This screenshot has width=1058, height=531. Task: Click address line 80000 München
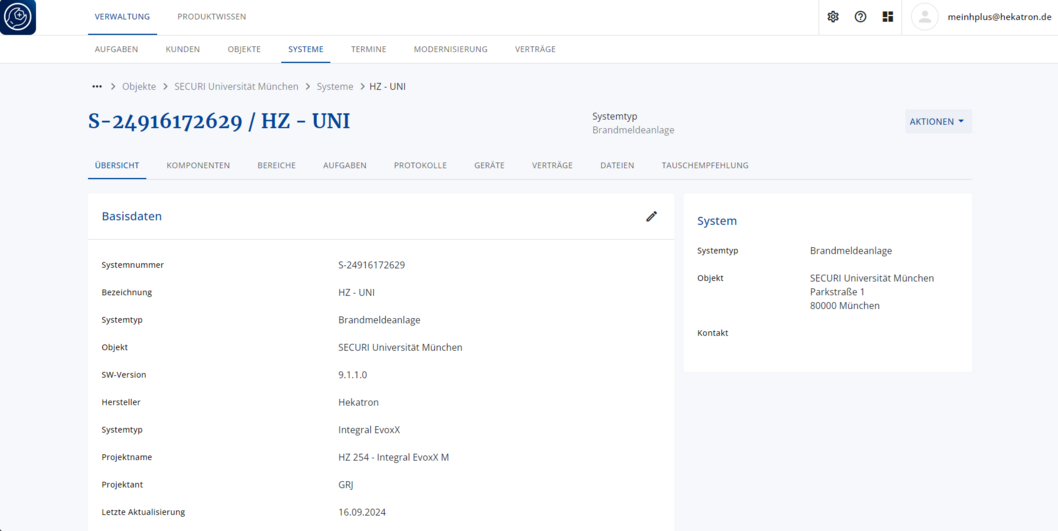pos(845,306)
